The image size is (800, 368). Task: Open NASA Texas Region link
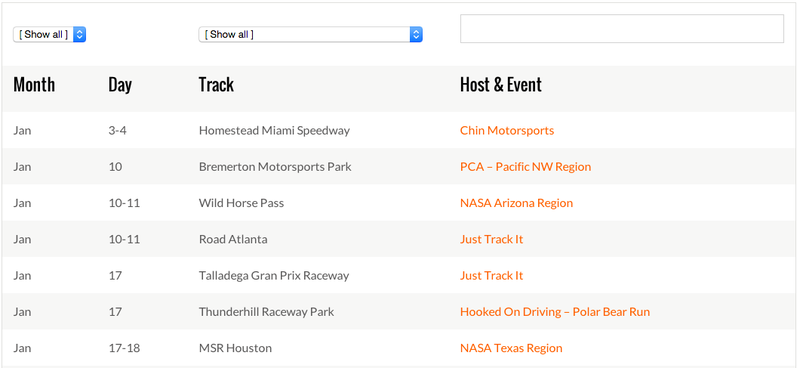[x=511, y=348]
